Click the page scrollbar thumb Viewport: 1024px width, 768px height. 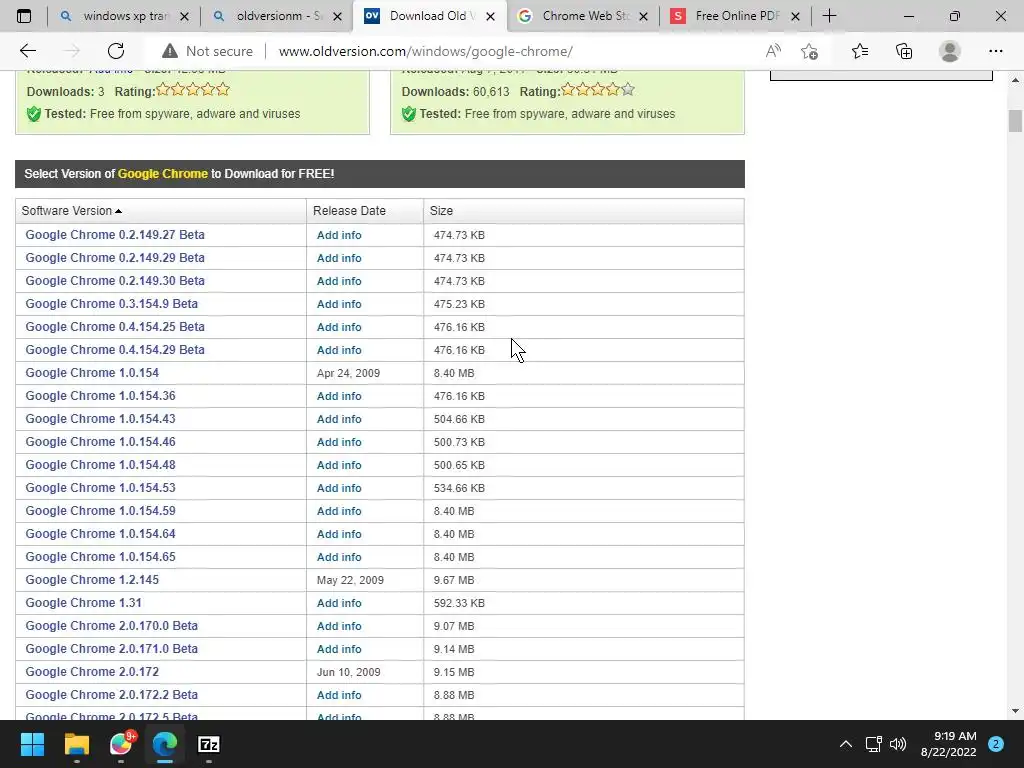click(1015, 121)
